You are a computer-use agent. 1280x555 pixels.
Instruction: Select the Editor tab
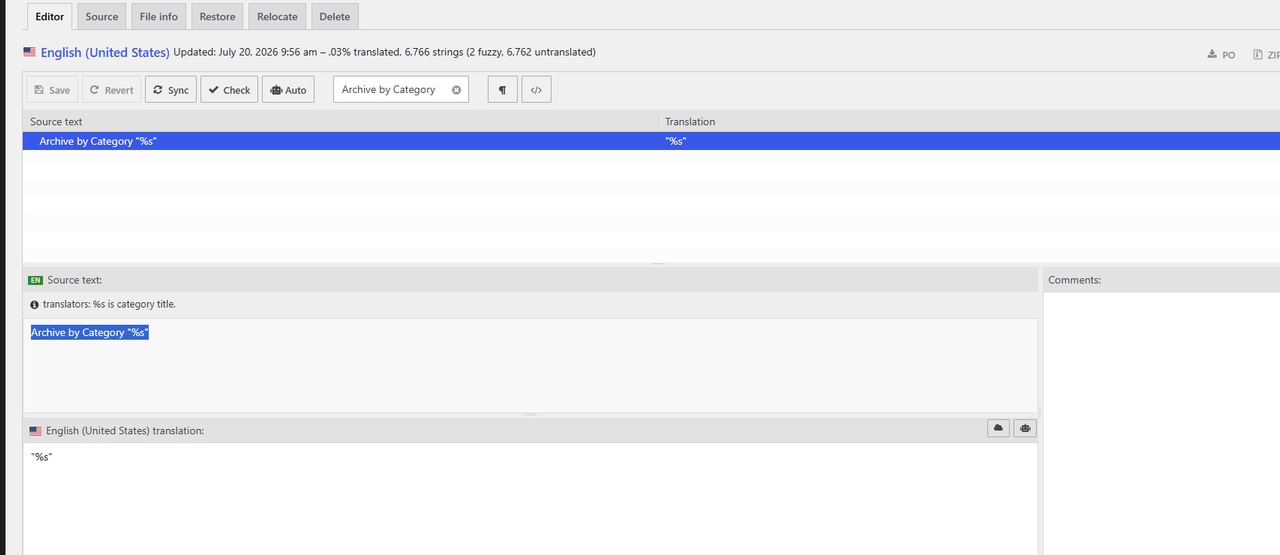click(49, 16)
